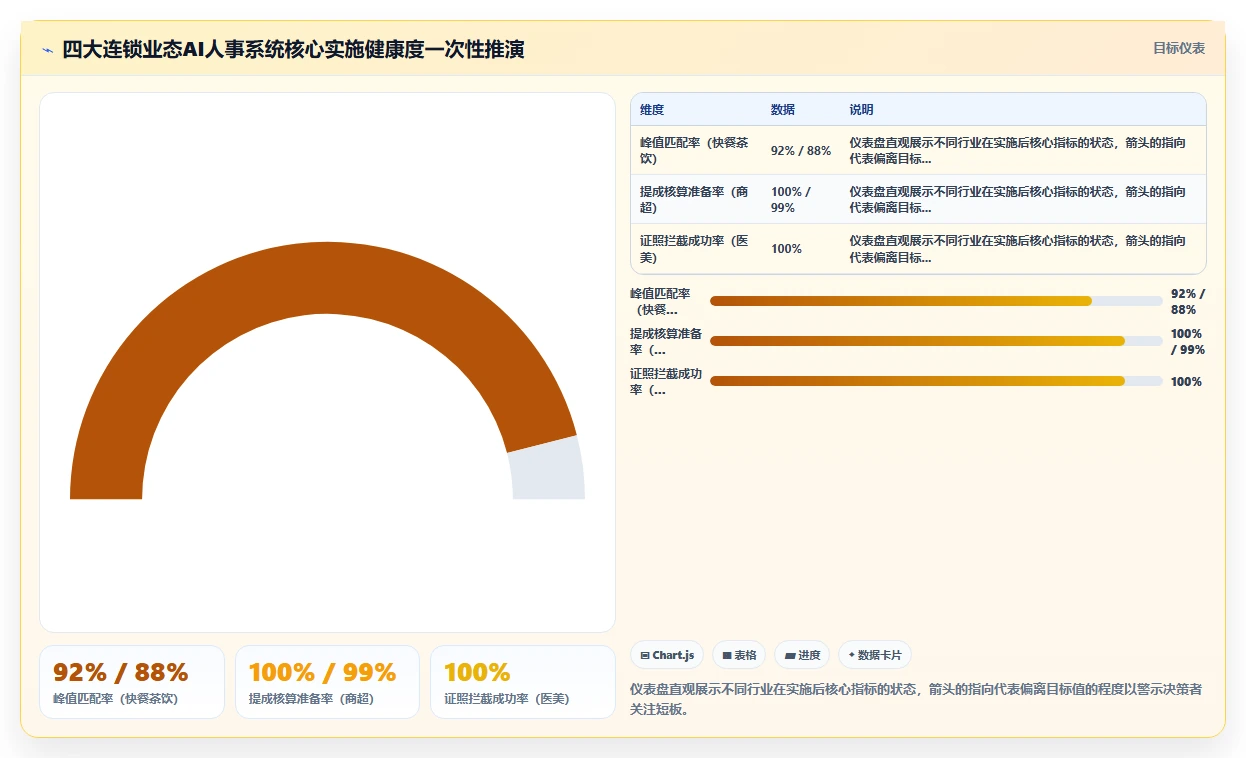
Task: Click the gray remaining segment of the gauge
Action: [547, 470]
